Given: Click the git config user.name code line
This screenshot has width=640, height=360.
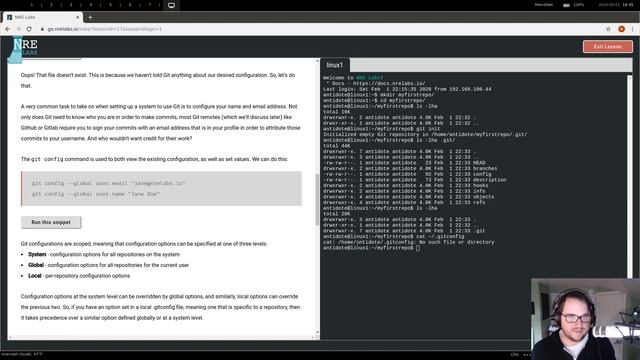Looking at the screenshot, I should point(96,194).
